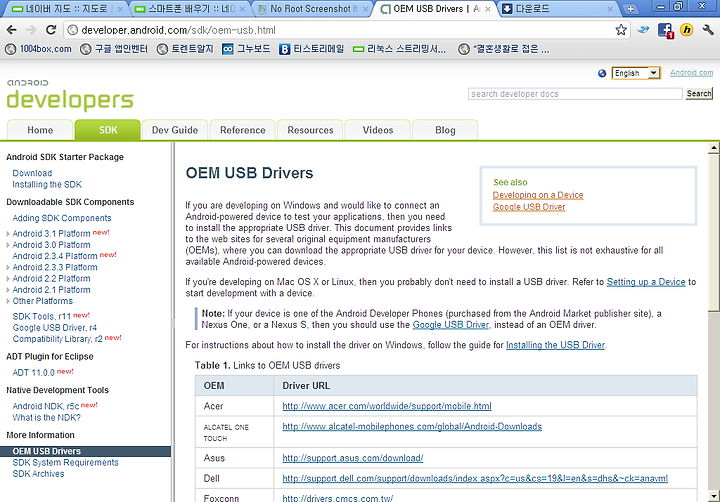Close the No Root Screenshot tab

coord(366,9)
